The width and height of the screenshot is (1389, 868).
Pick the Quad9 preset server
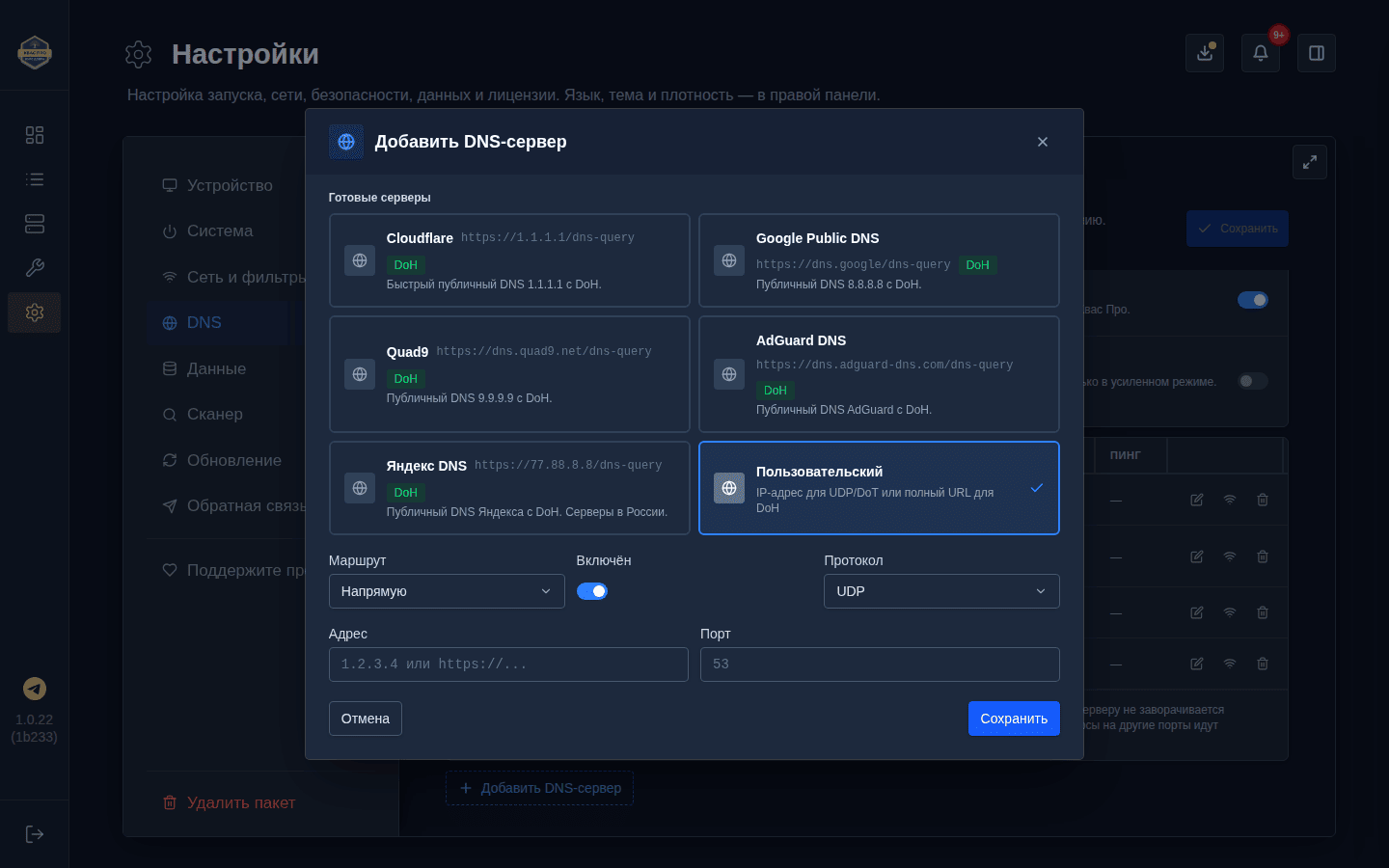pyautogui.click(x=509, y=374)
